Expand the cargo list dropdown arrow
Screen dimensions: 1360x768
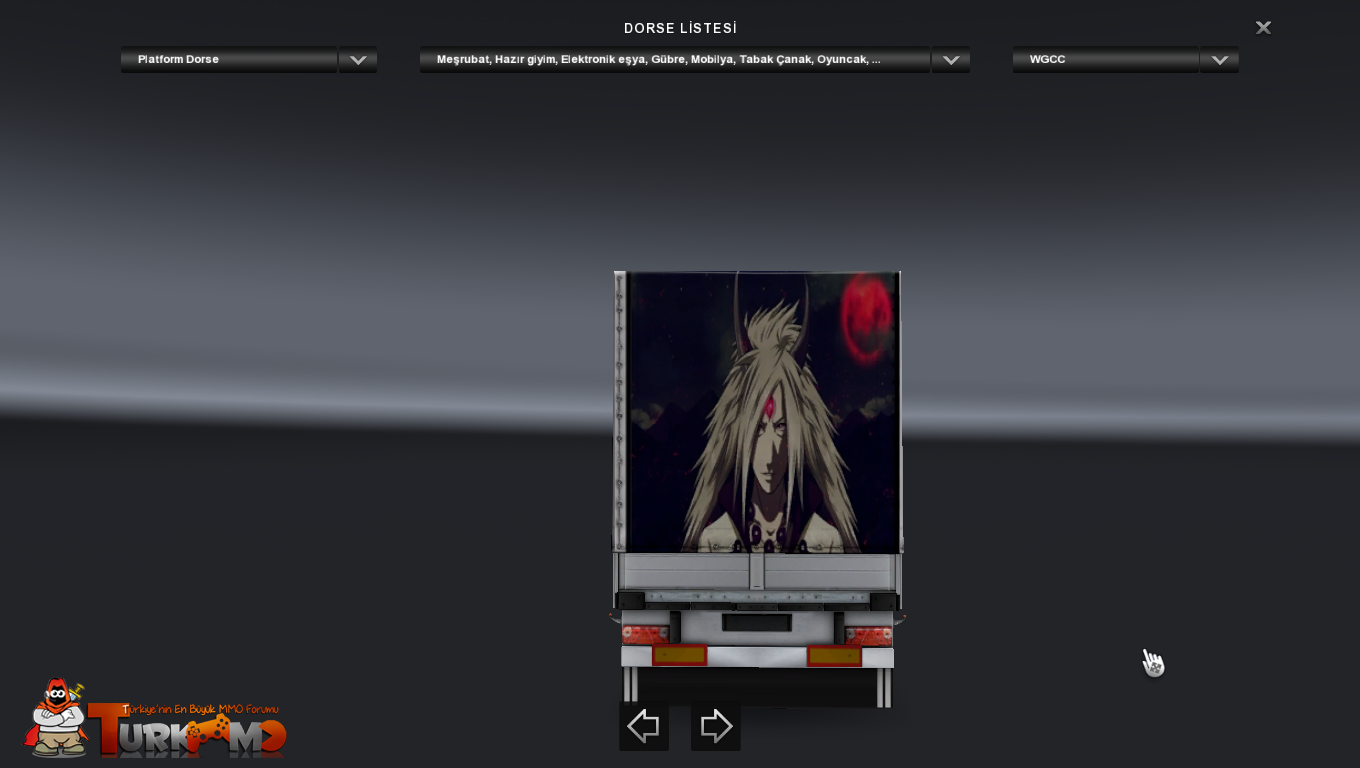coord(951,60)
